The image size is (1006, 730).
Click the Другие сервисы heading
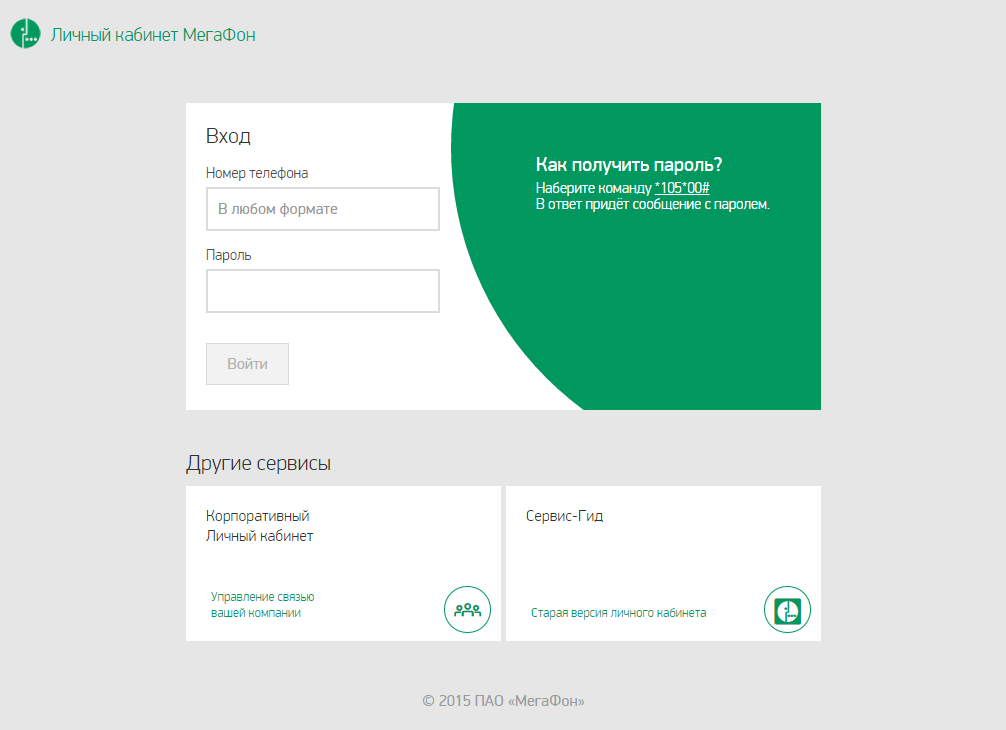pyautogui.click(x=259, y=463)
